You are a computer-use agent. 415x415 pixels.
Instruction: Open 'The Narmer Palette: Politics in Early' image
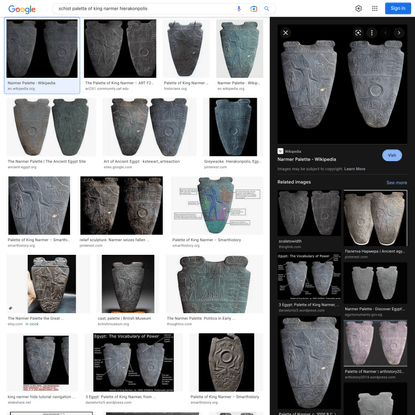[x=215, y=284]
